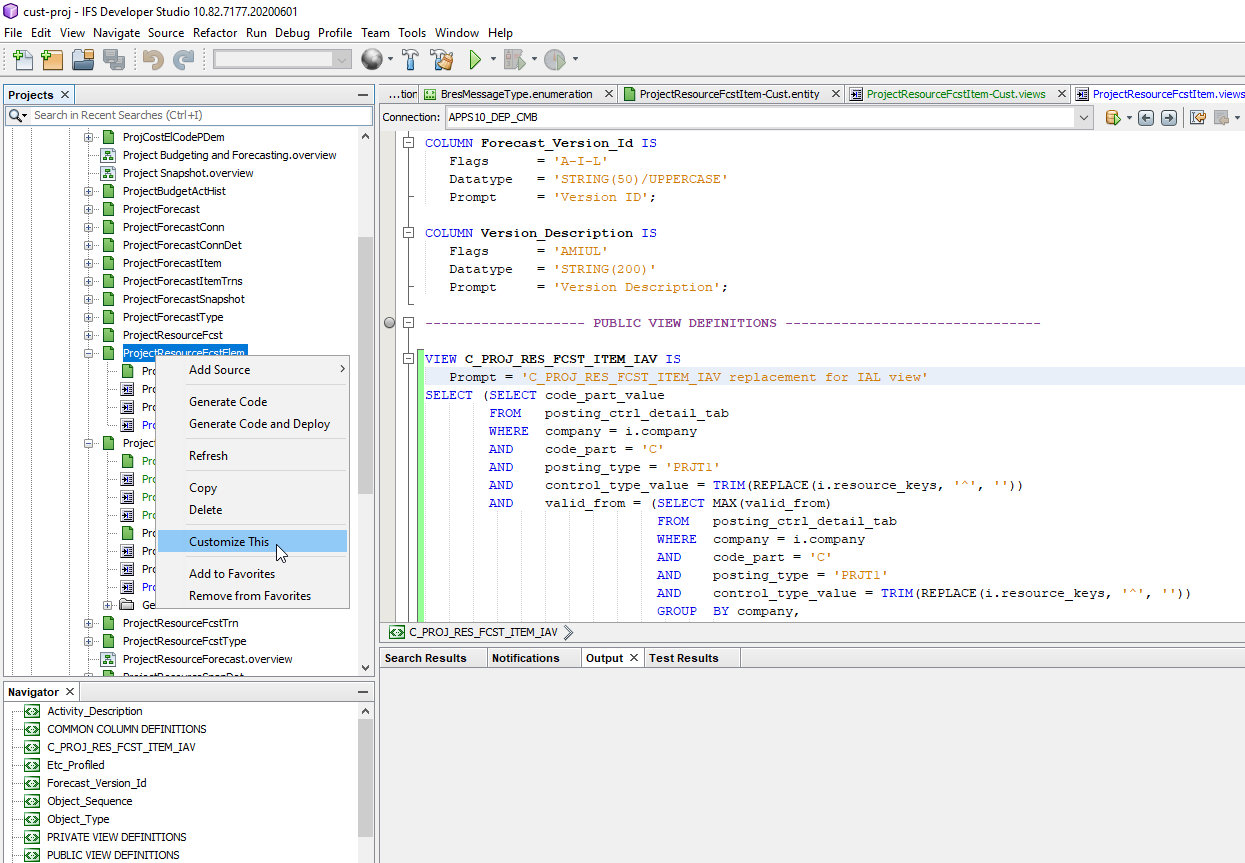Fold the Version_Description column block
This screenshot has height=863, width=1245.
pyautogui.click(x=408, y=233)
